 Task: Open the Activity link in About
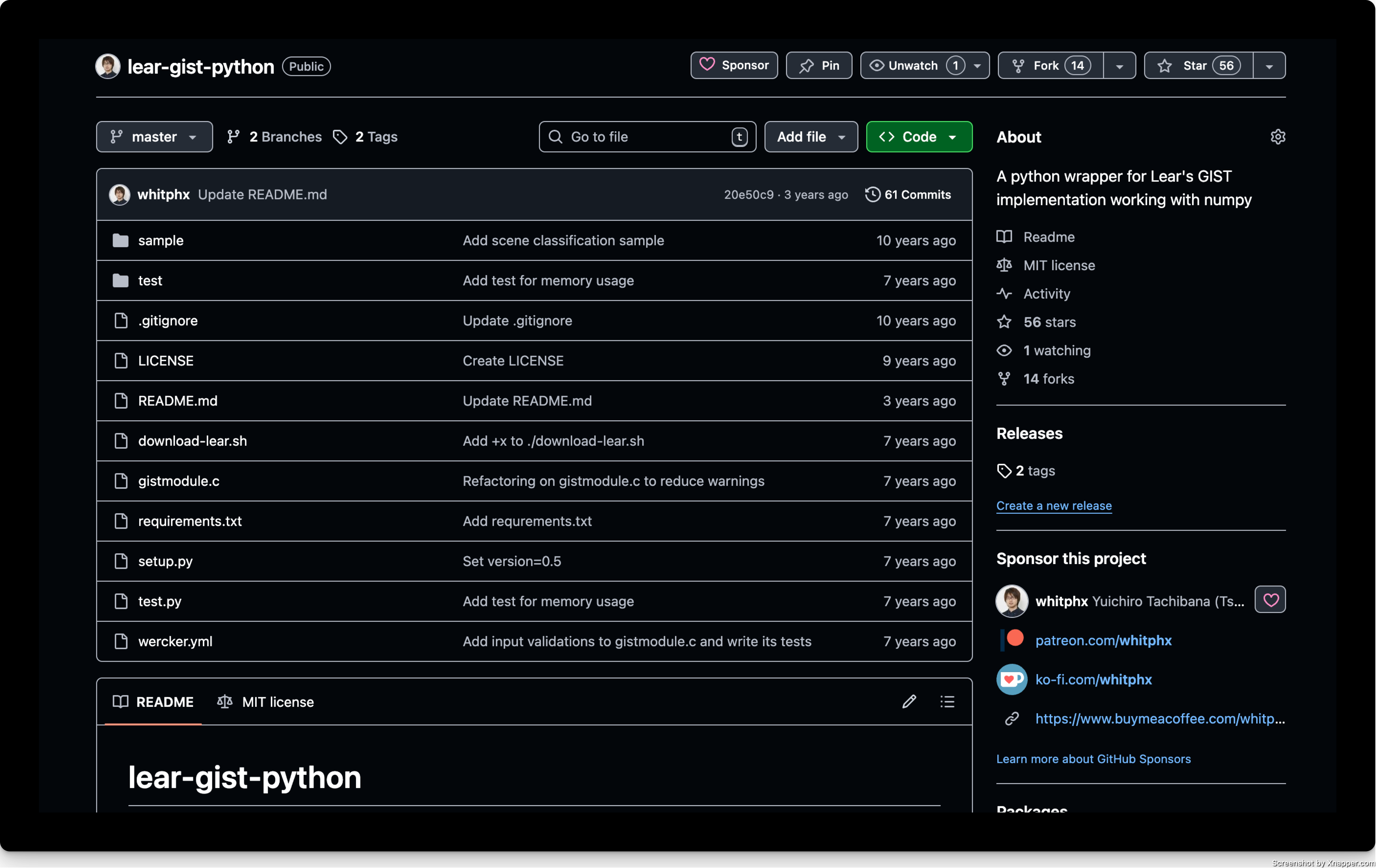pyautogui.click(x=1046, y=294)
